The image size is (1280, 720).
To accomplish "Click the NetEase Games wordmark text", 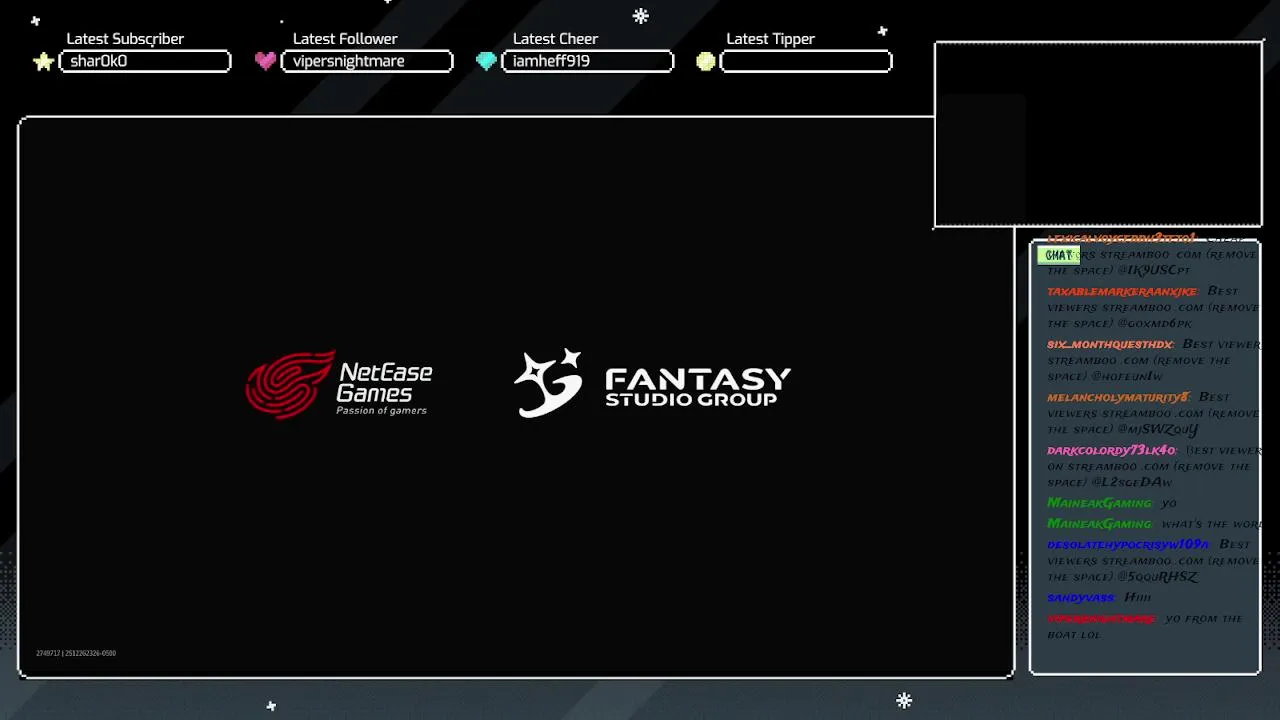I will (386, 382).
